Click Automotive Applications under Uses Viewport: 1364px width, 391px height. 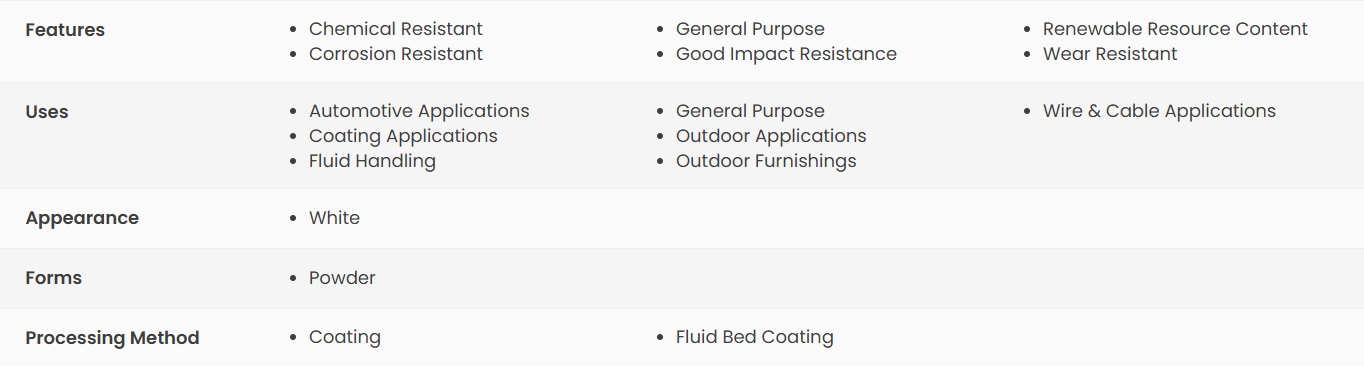(x=419, y=111)
